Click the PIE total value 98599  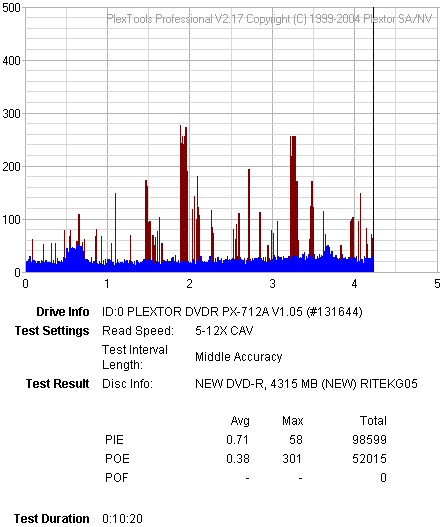tap(369, 440)
